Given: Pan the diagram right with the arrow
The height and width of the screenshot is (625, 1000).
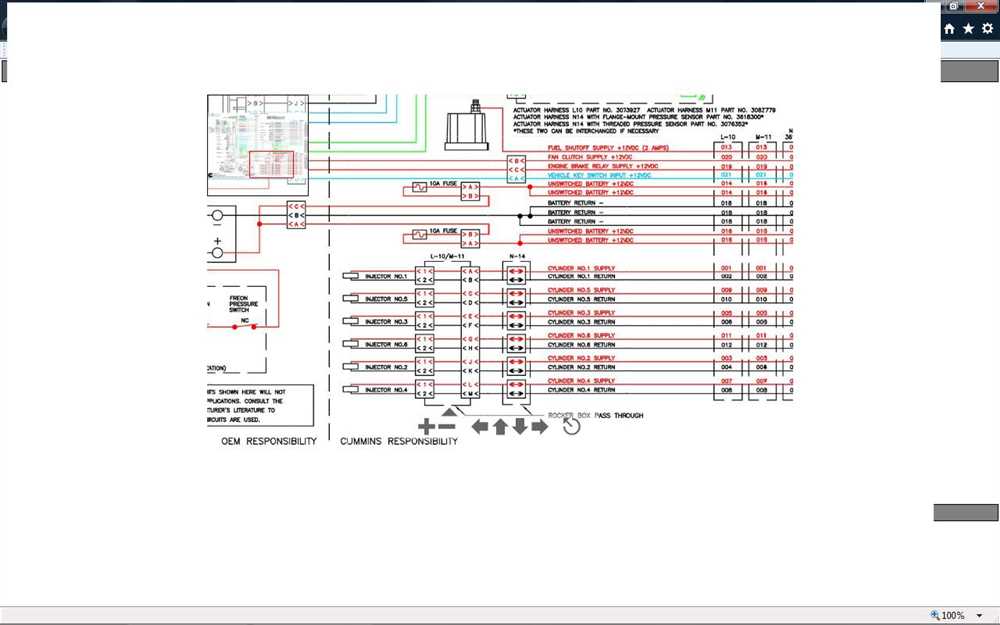Looking at the screenshot, I should click(x=540, y=427).
